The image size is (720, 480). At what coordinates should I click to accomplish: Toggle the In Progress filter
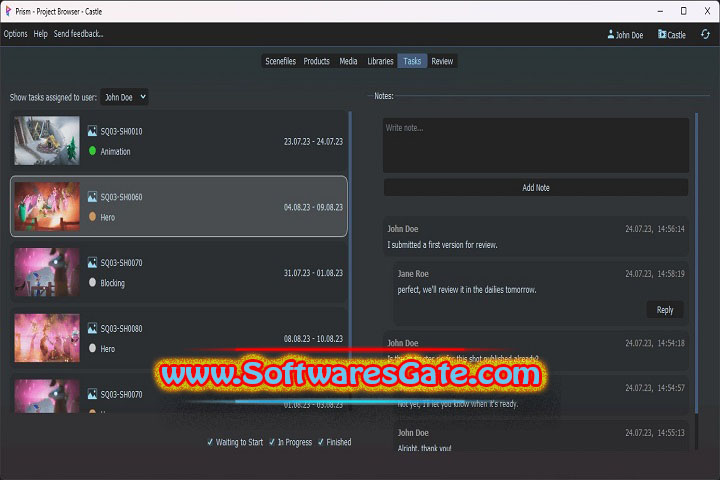coord(290,442)
